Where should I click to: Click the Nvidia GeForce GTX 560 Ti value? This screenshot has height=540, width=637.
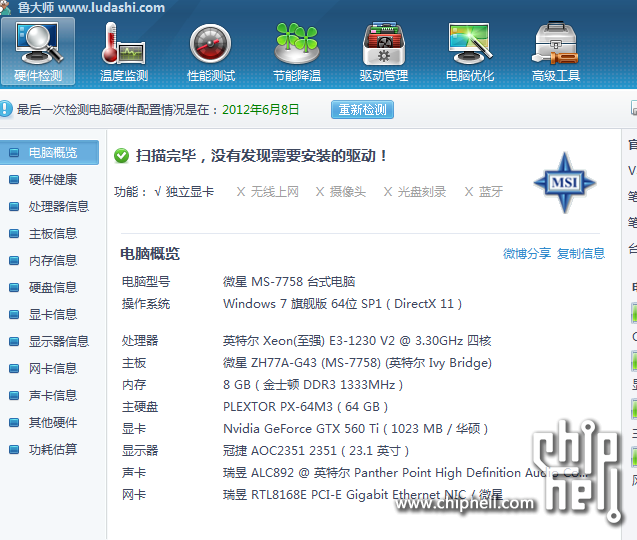tap(355, 429)
